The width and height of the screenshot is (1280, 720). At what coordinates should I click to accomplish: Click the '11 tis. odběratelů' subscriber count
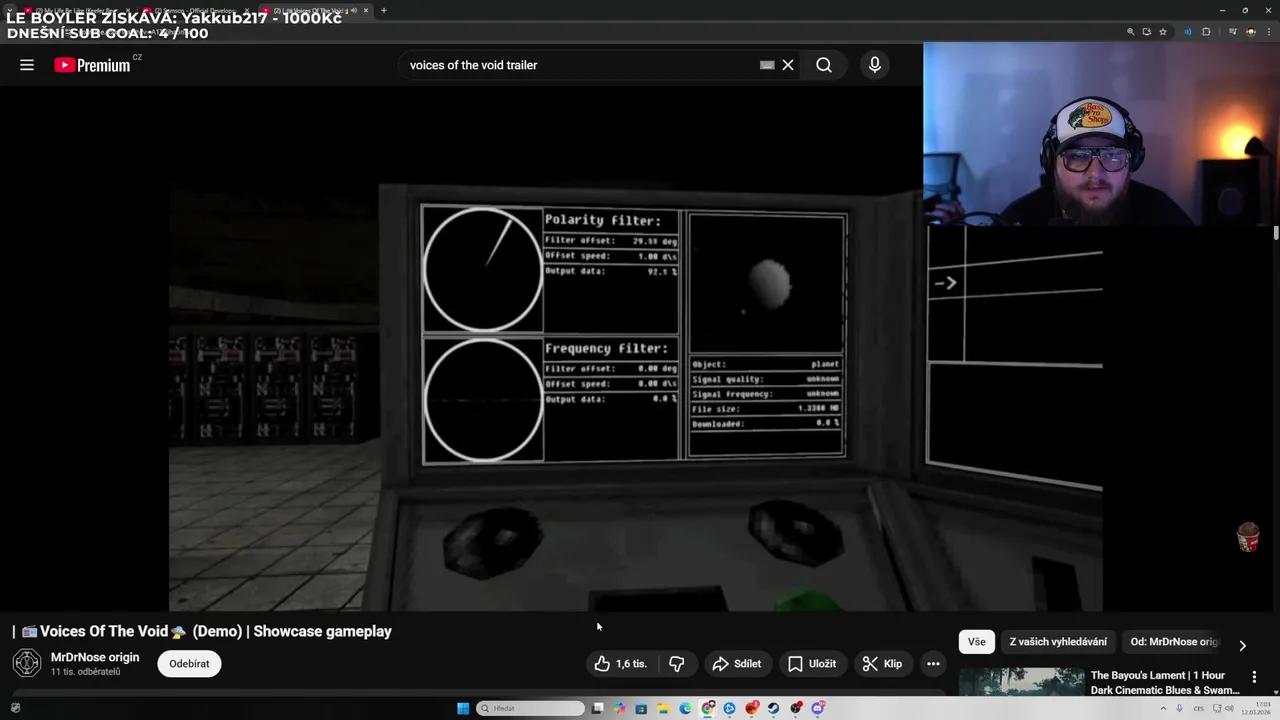pos(85,672)
